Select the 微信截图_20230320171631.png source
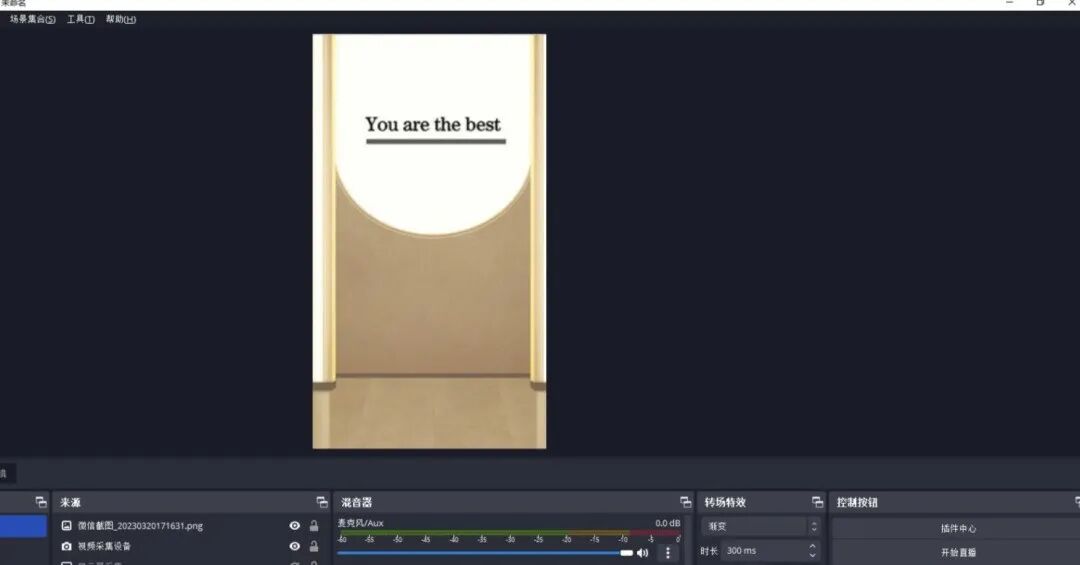This screenshot has width=1080, height=565. pos(141,526)
